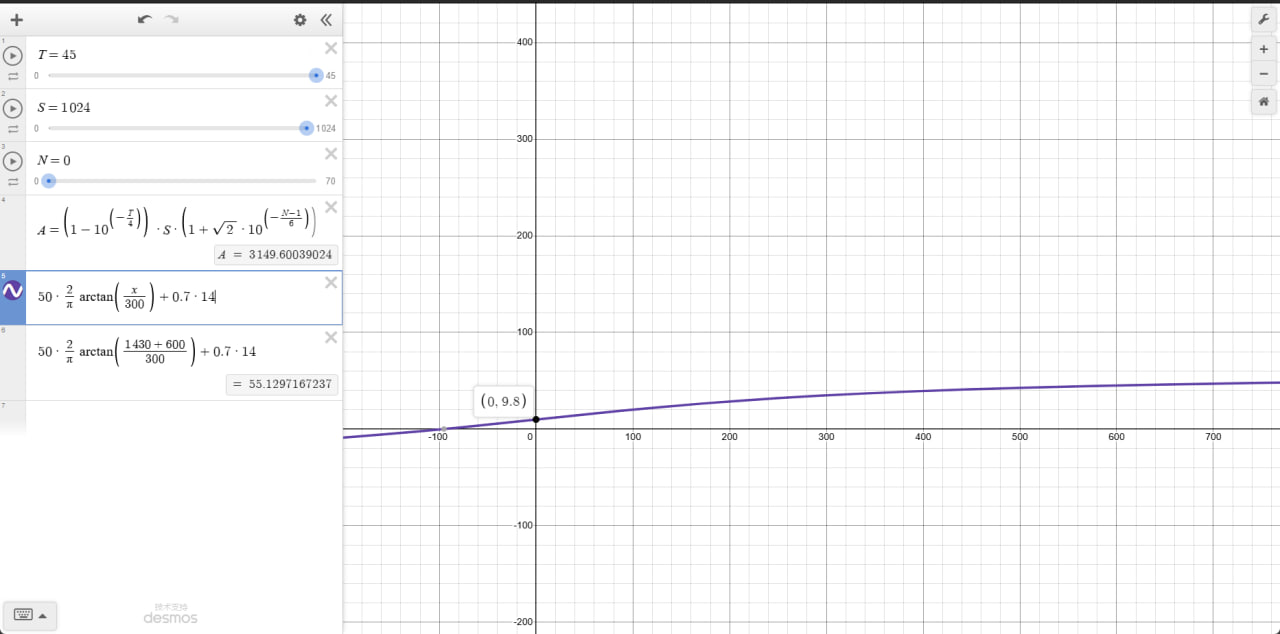
Task: Play the T slider animation
Action: click(x=13, y=56)
